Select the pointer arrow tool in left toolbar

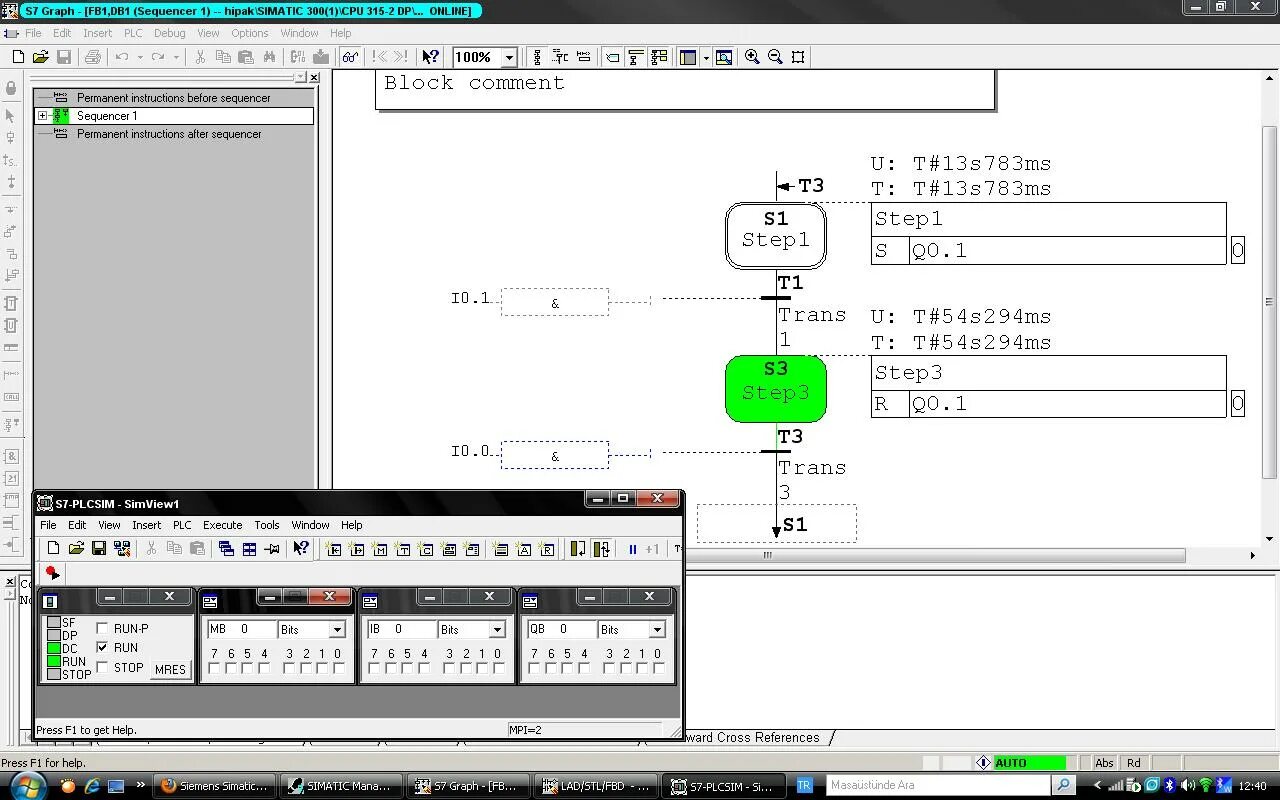[11, 116]
